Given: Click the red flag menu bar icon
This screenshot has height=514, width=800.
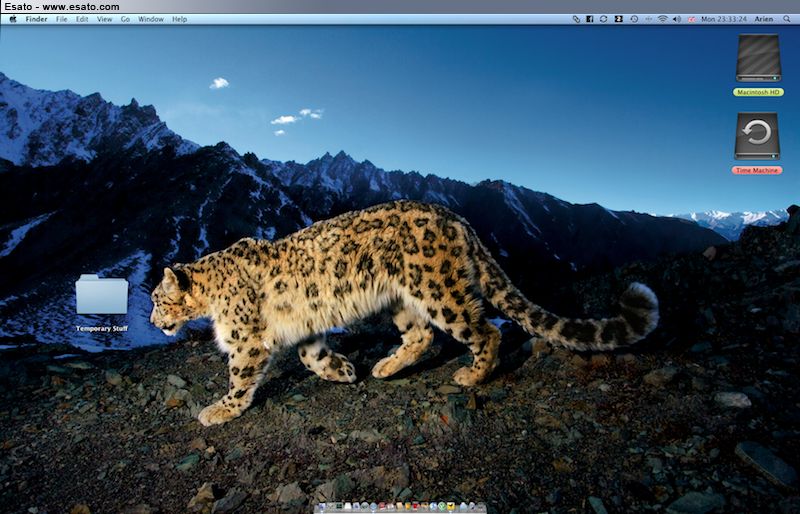Looking at the screenshot, I should pos(692,19).
